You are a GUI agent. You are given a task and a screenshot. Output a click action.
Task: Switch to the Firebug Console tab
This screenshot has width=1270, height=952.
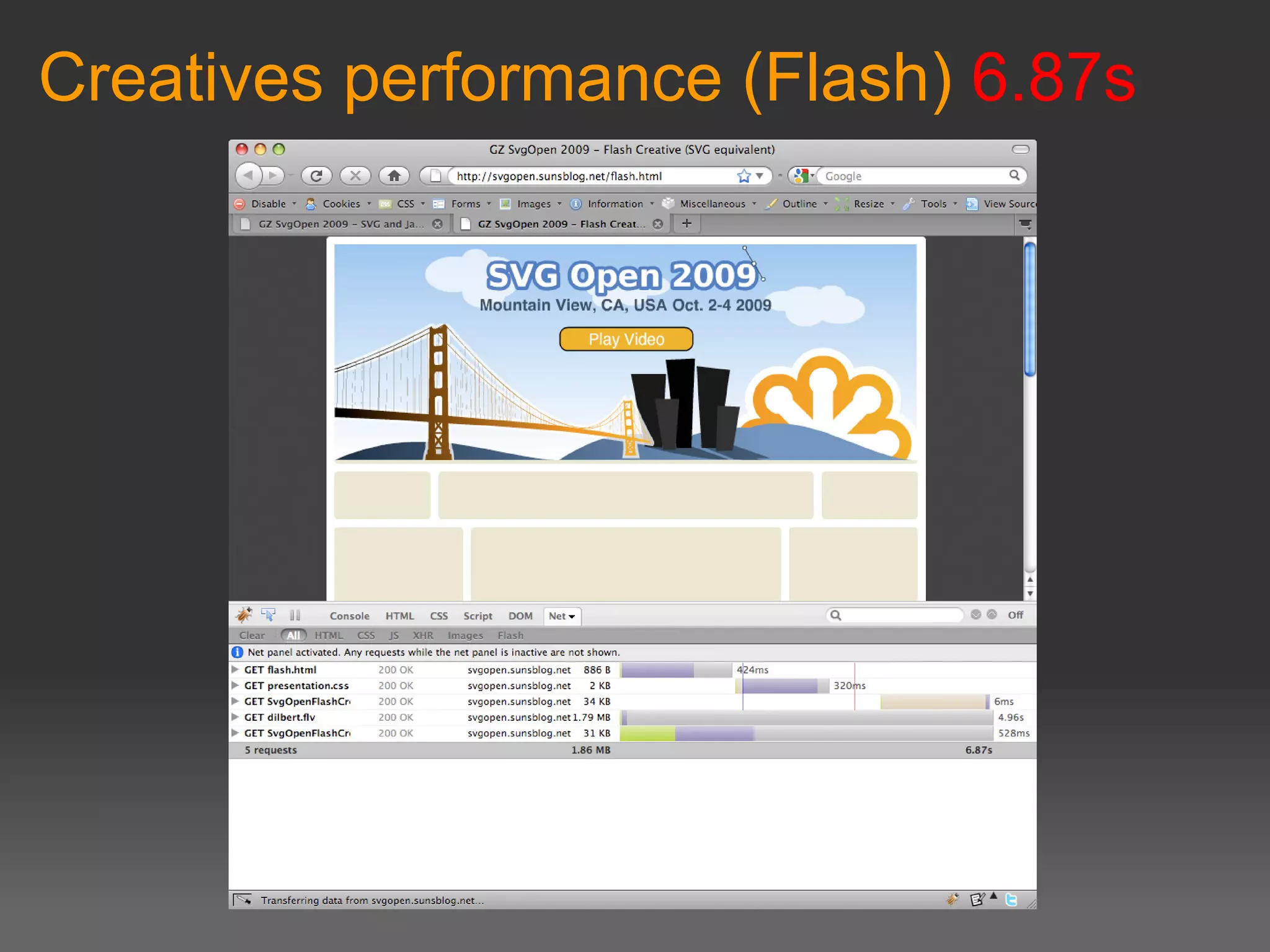349,616
